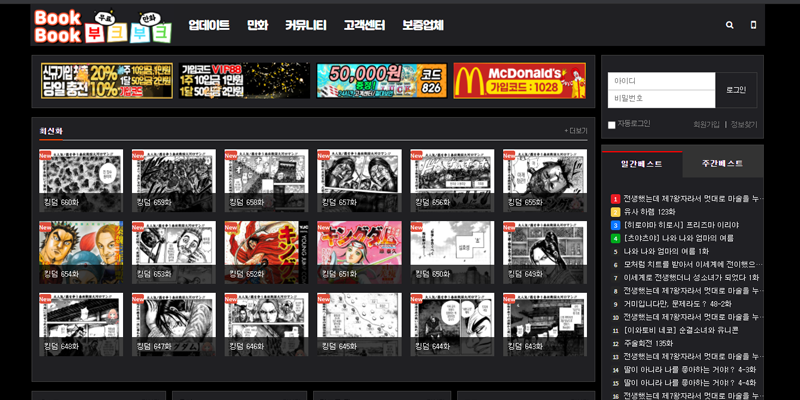Open the 신규가입 20% banner
This screenshot has width=800, height=400.
point(107,81)
